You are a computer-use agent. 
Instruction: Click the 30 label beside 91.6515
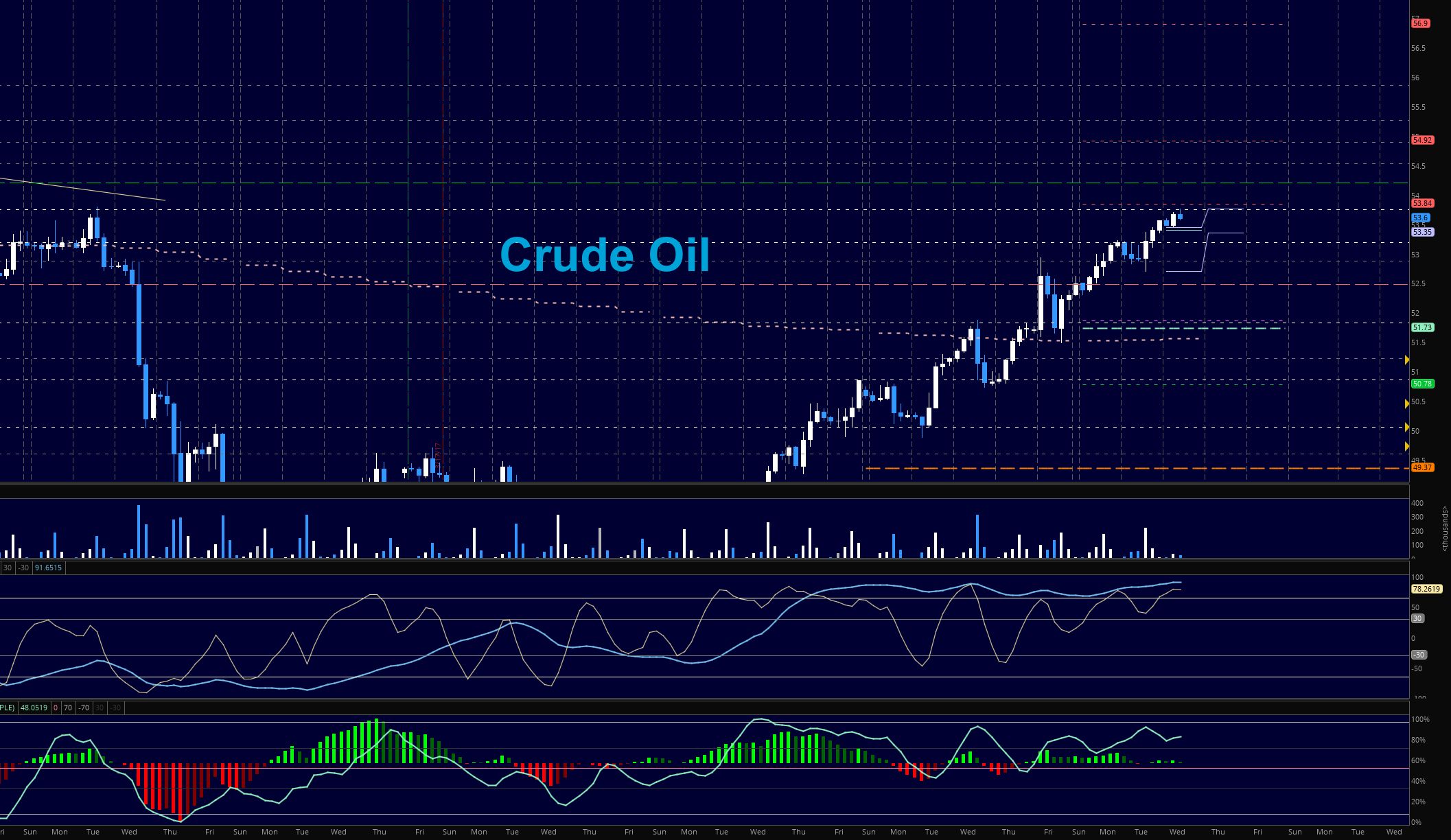[x=8, y=568]
